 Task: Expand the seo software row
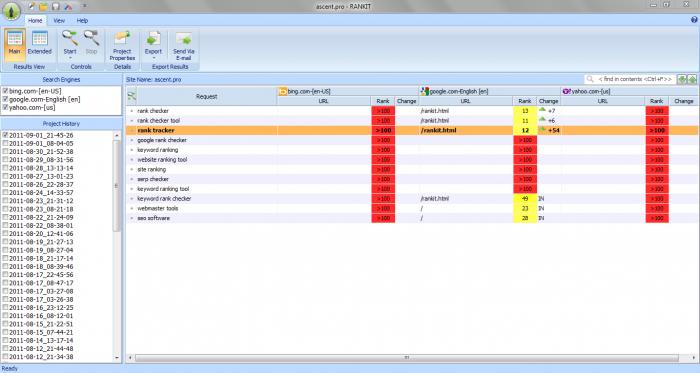tap(132, 218)
